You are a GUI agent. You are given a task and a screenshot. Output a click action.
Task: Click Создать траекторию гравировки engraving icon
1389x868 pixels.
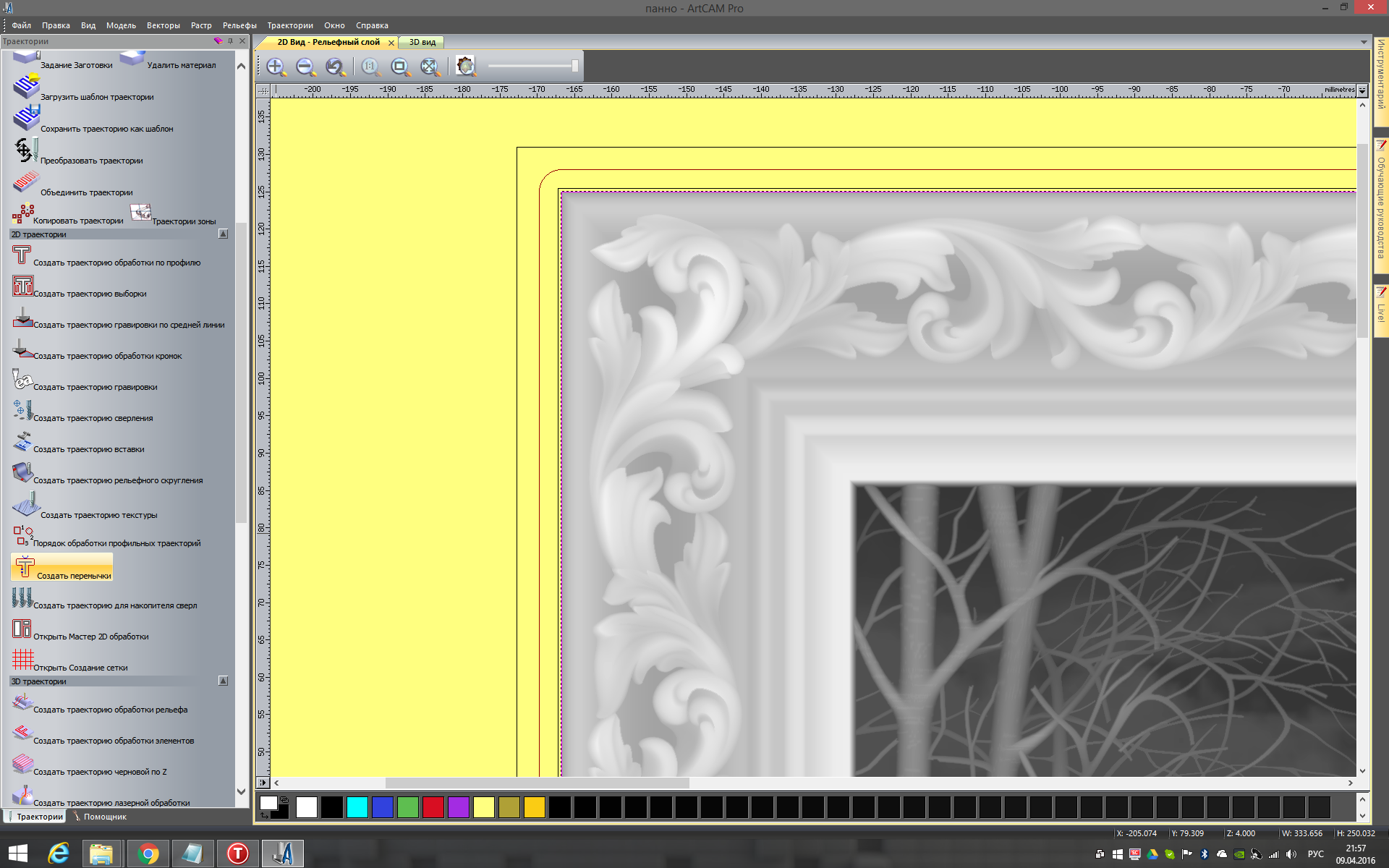[22, 380]
